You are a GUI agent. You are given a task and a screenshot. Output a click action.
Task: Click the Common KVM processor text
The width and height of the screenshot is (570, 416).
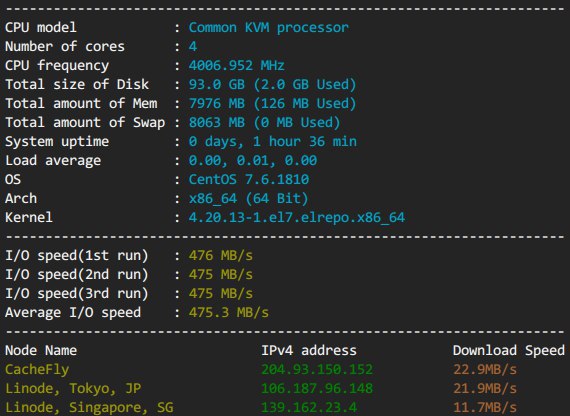point(268,28)
